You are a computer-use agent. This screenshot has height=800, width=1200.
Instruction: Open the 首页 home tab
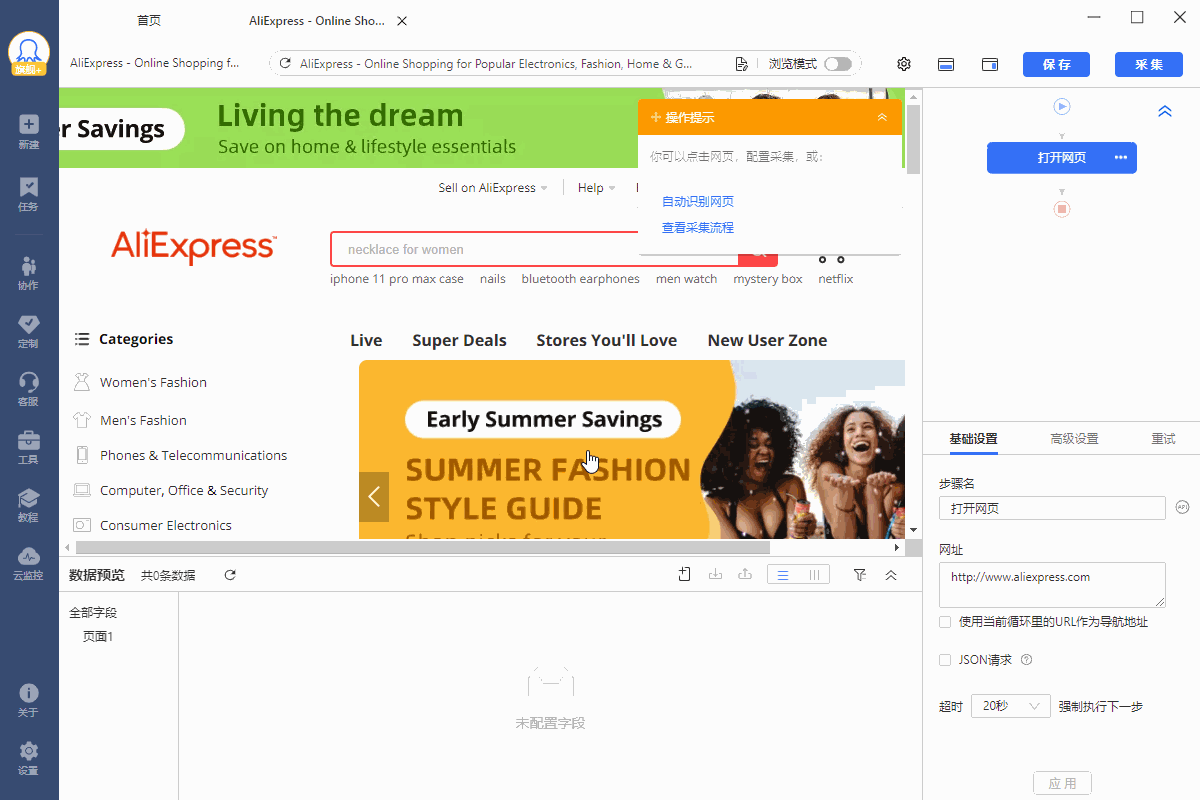[x=149, y=21]
